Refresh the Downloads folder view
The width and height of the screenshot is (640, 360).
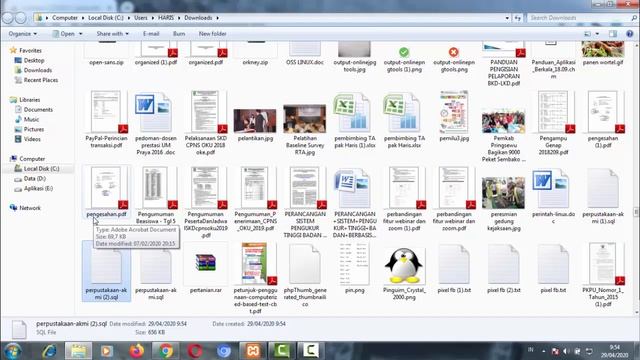tap(518, 18)
